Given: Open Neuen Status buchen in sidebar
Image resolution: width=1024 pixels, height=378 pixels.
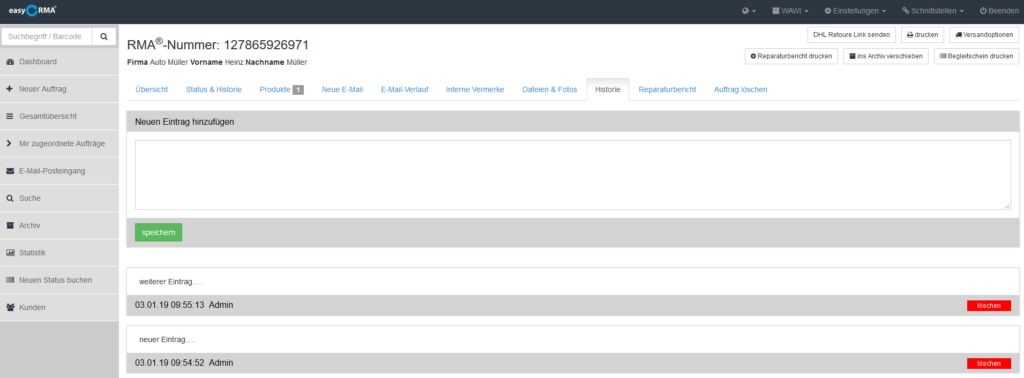Looking at the screenshot, I should point(59,280).
